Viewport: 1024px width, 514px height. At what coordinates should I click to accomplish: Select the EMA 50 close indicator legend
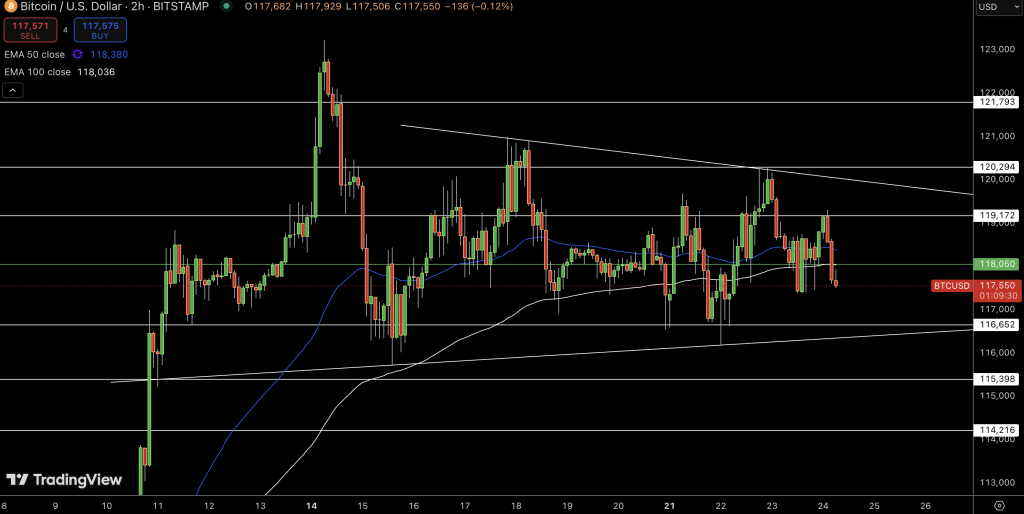pos(35,55)
